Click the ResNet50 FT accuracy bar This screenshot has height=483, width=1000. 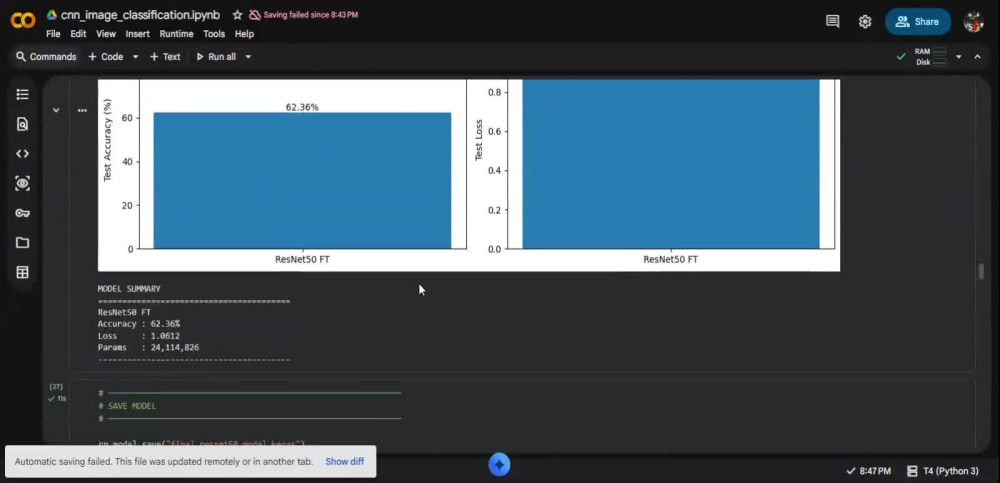pos(302,181)
